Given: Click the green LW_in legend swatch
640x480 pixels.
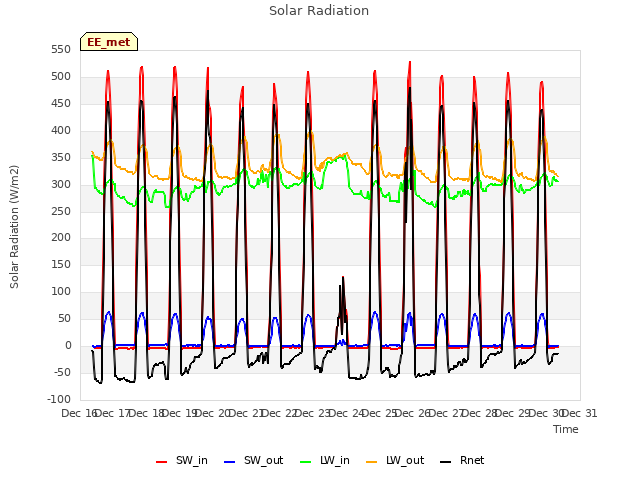Looking at the screenshot, I should (x=306, y=462).
